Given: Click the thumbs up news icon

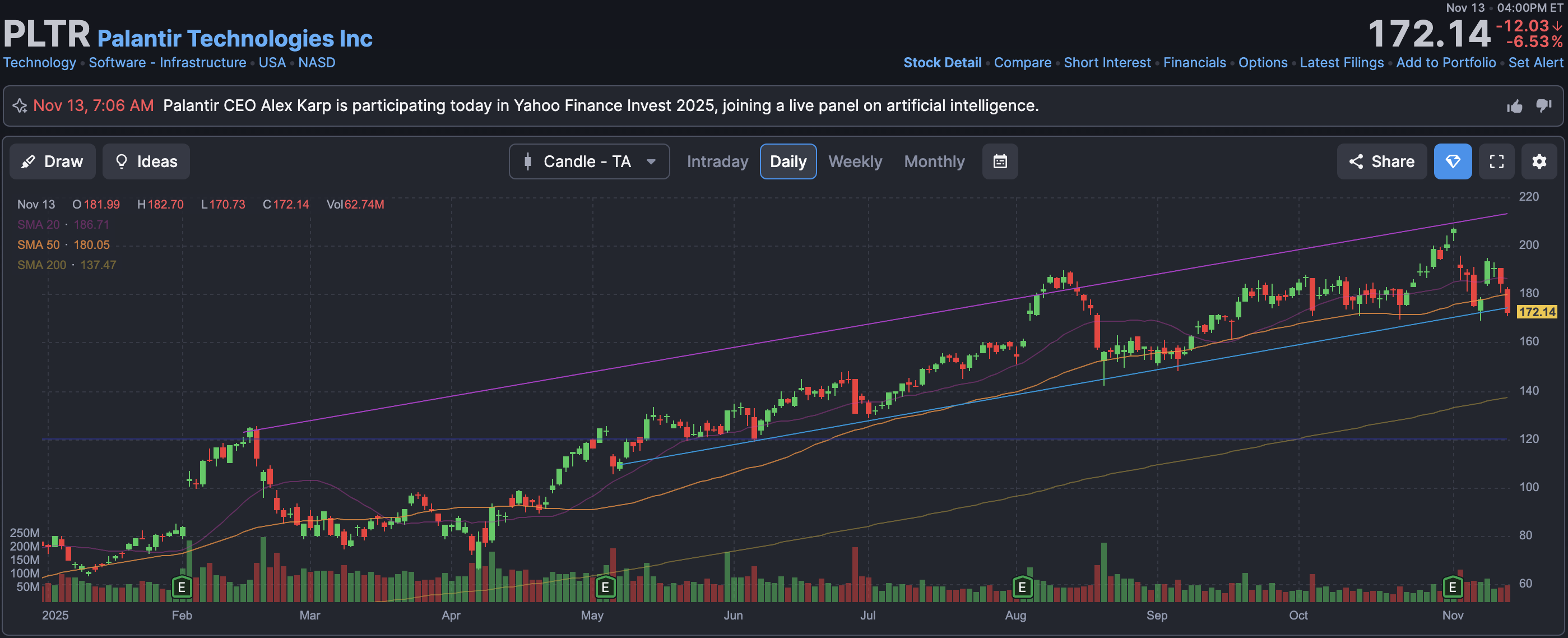Looking at the screenshot, I should pyautogui.click(x=1514, y=107).
